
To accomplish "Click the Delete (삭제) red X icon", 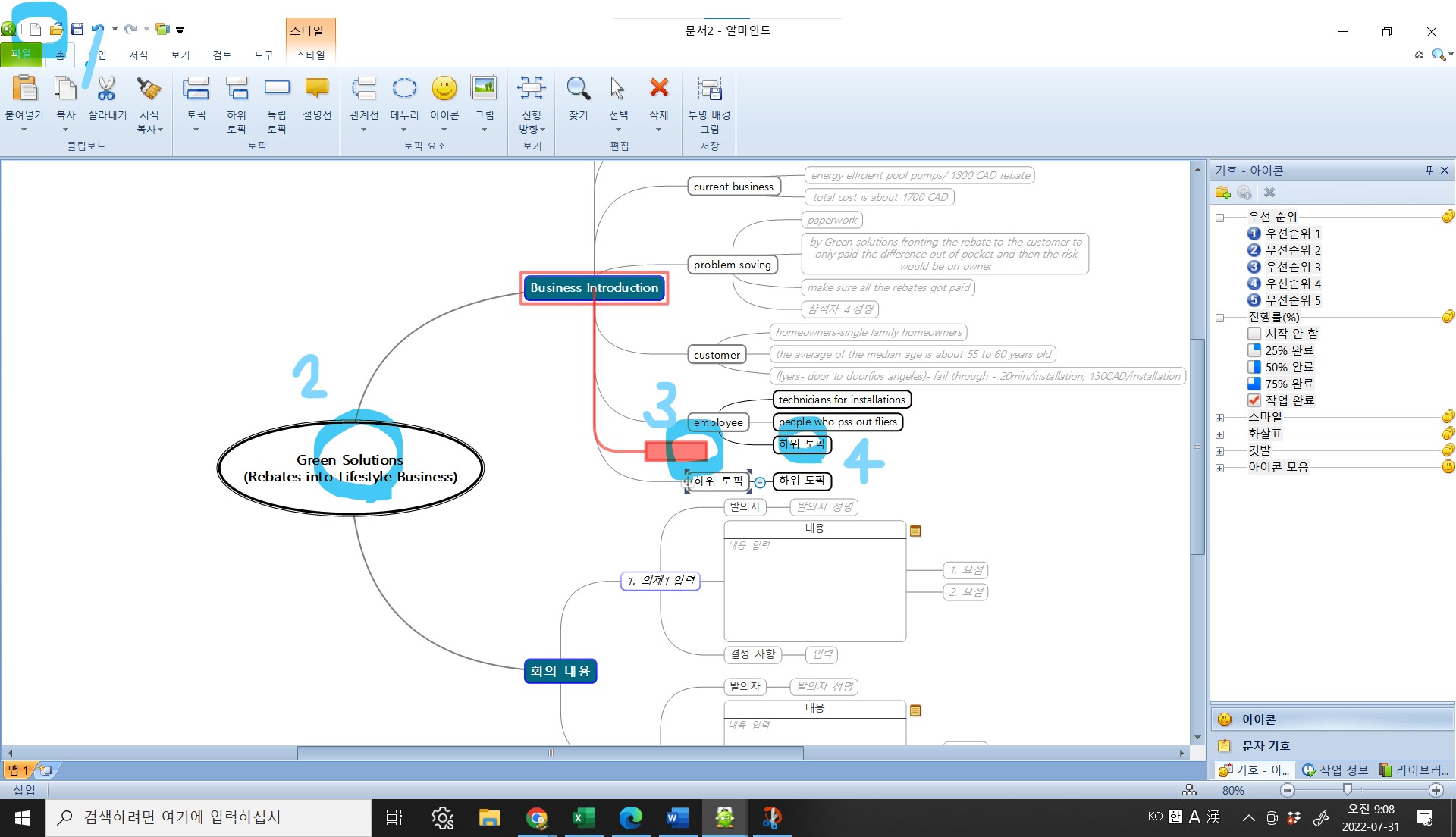I will pyautogui.click(x=659, y=87).
